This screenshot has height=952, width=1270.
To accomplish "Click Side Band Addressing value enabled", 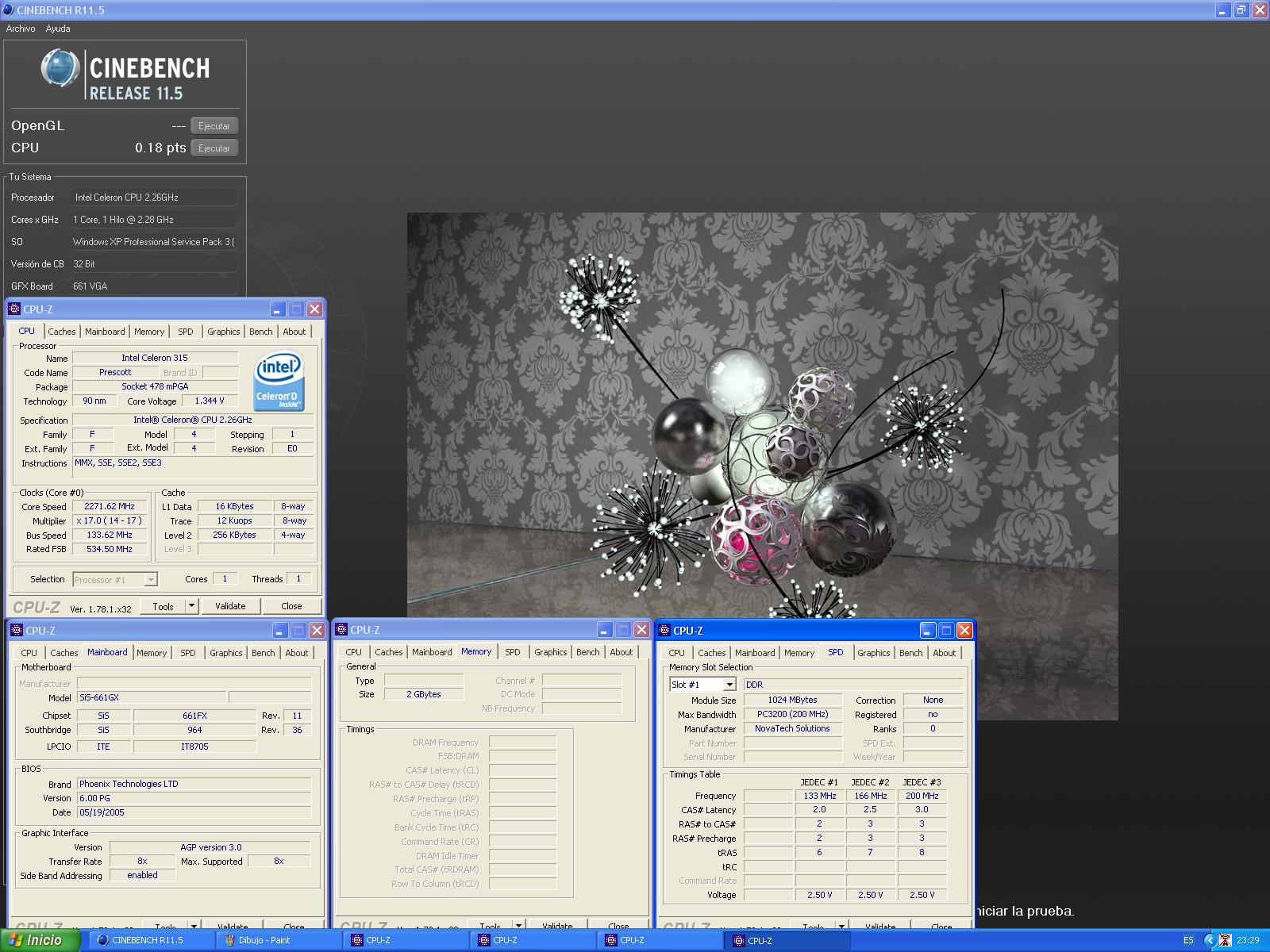I will (x=142, y=875).
